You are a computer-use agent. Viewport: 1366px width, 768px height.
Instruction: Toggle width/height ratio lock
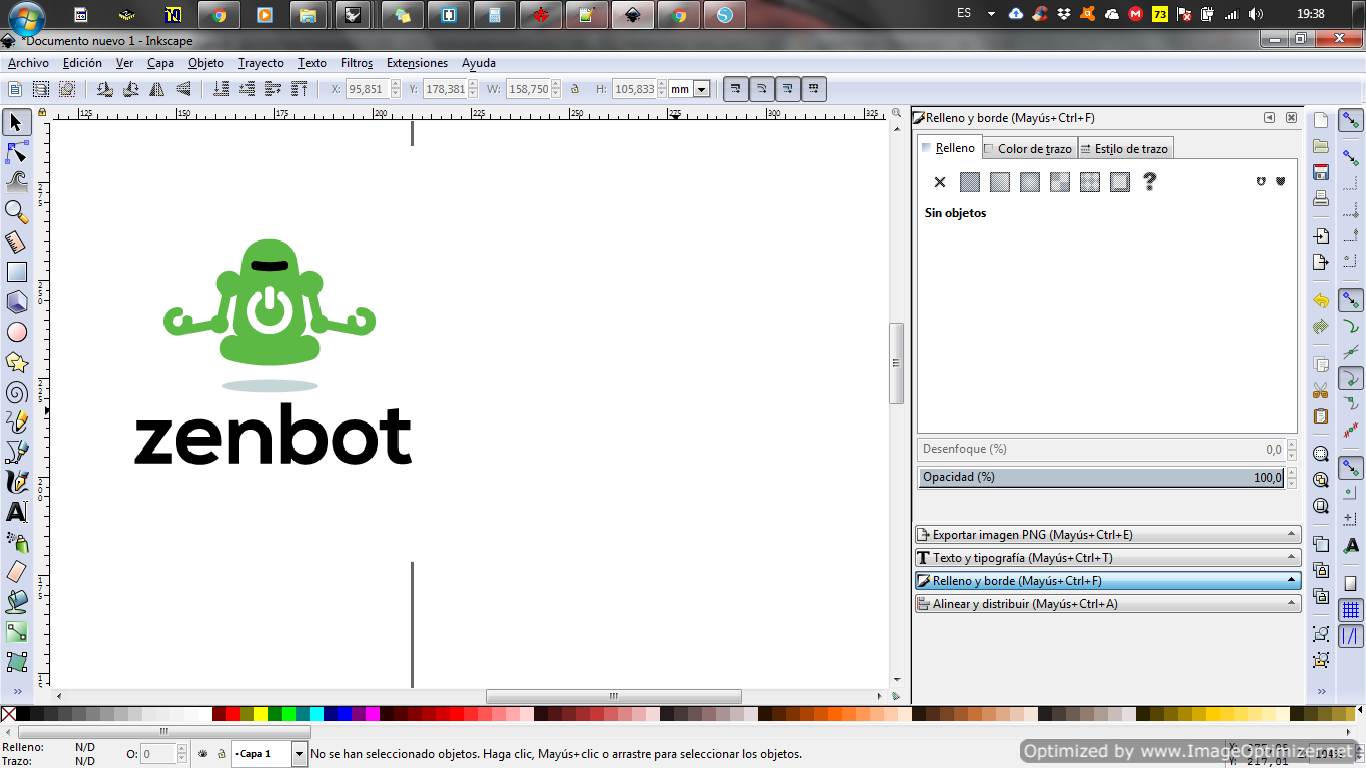(x=574, y=89)
